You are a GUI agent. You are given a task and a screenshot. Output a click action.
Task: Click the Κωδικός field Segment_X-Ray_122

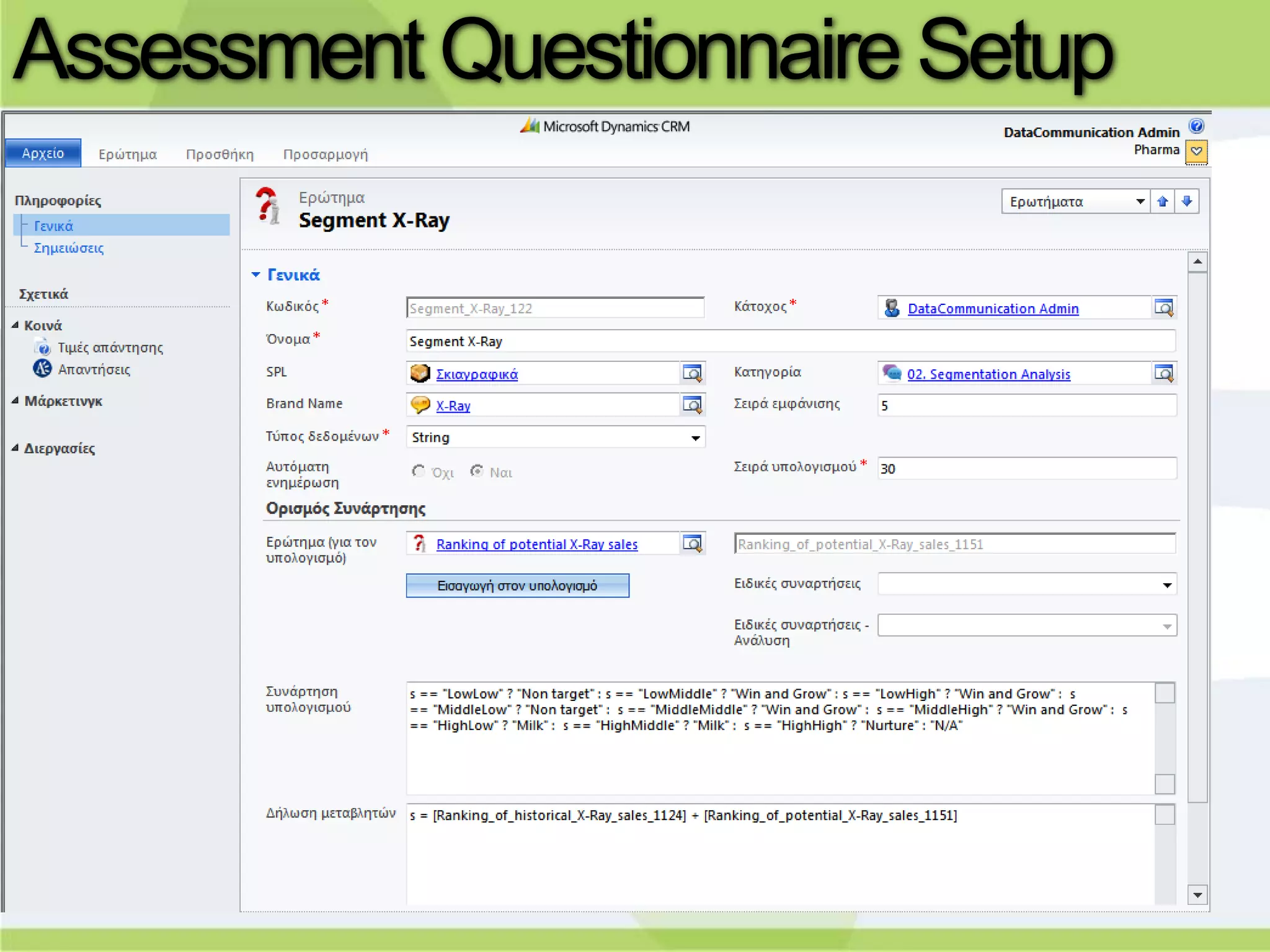[555, 308]
